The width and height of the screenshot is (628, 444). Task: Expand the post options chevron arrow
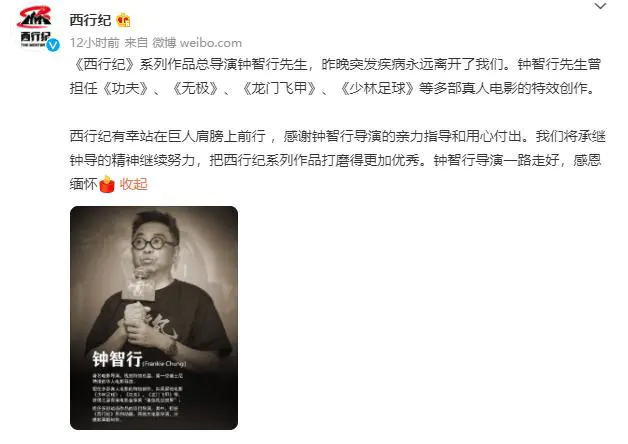(x=600, y=6)
